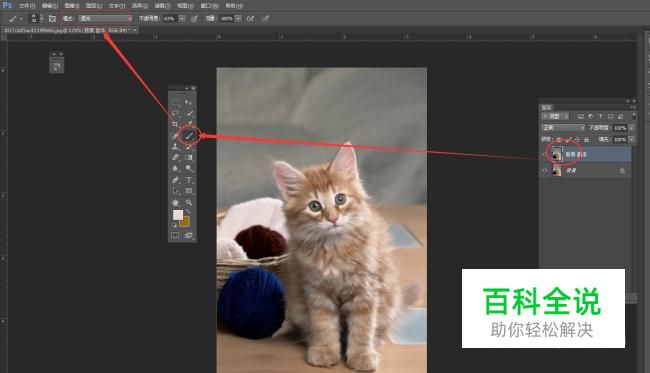This screenshot has height=373, width=650.
Task: Change screen mode from toolbox bottom
Action: [x=189, y=235]
